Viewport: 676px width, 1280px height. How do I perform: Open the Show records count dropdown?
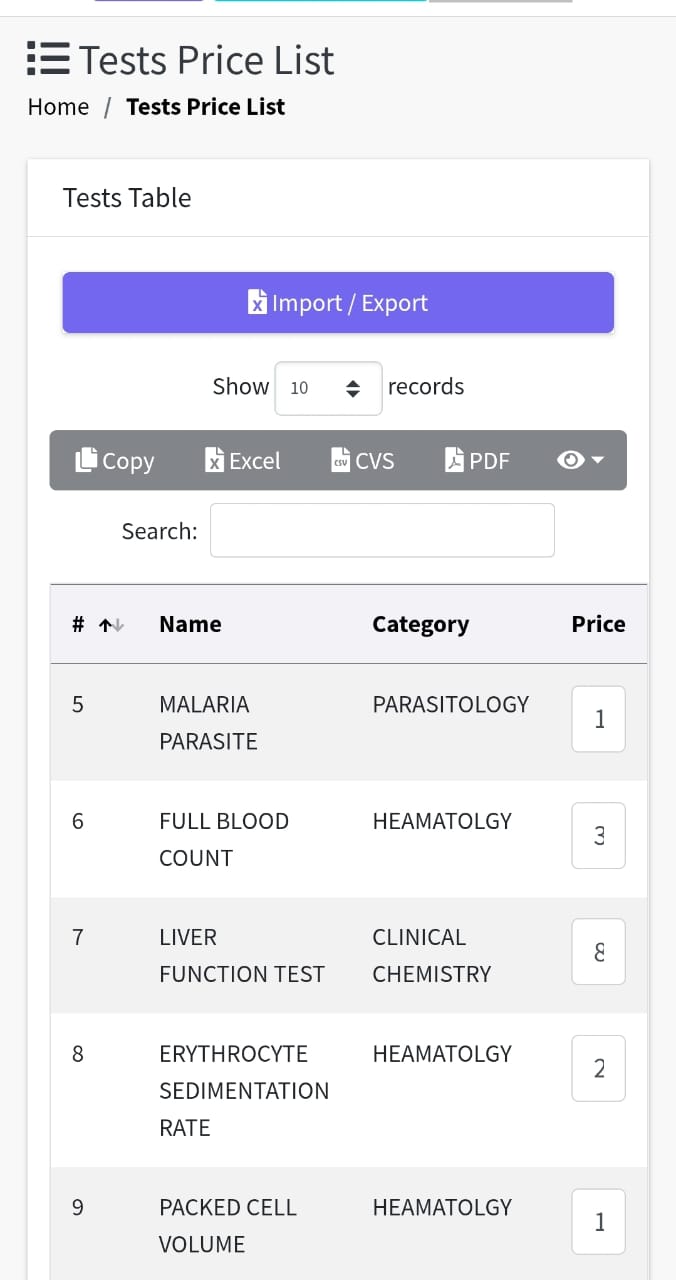[x=328, y=388]
